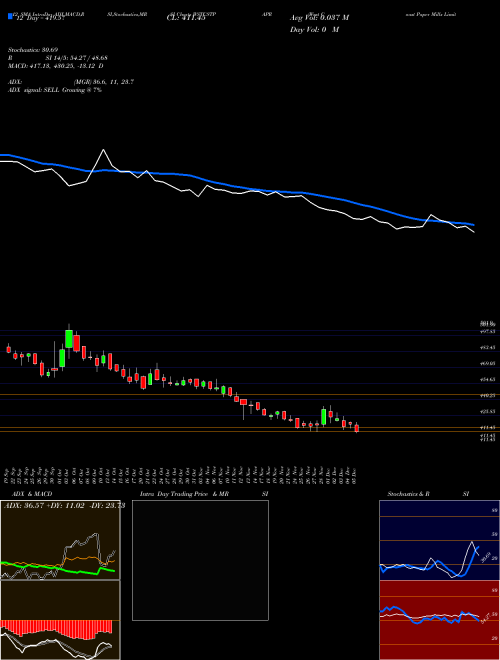Image resolution: width=500 pixels, height=660 pixels.
Task: Click the blue stochastics chart panel
Action: pos(439,540)
